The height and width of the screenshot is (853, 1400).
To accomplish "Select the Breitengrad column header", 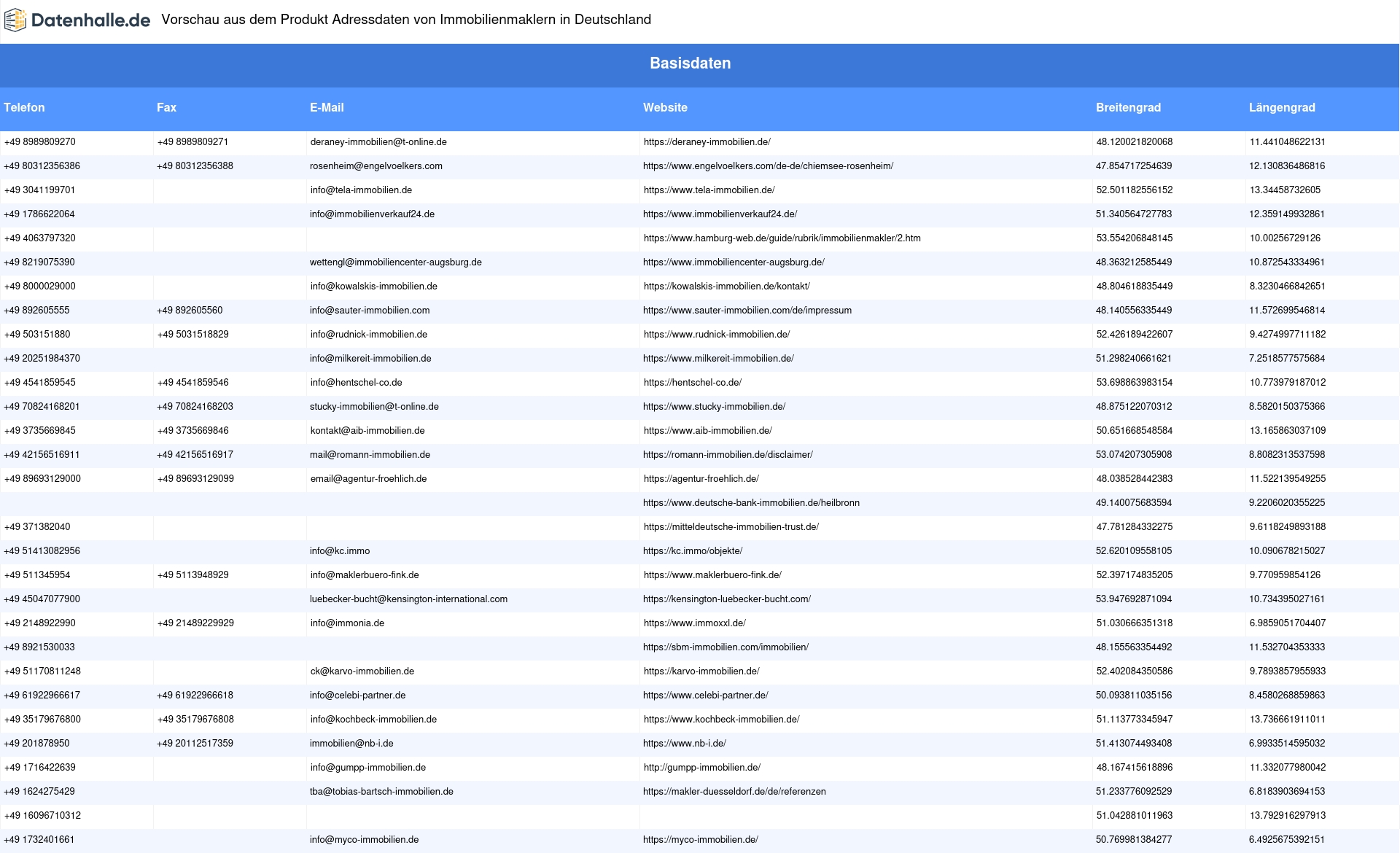I will [x=1128, y=108].
